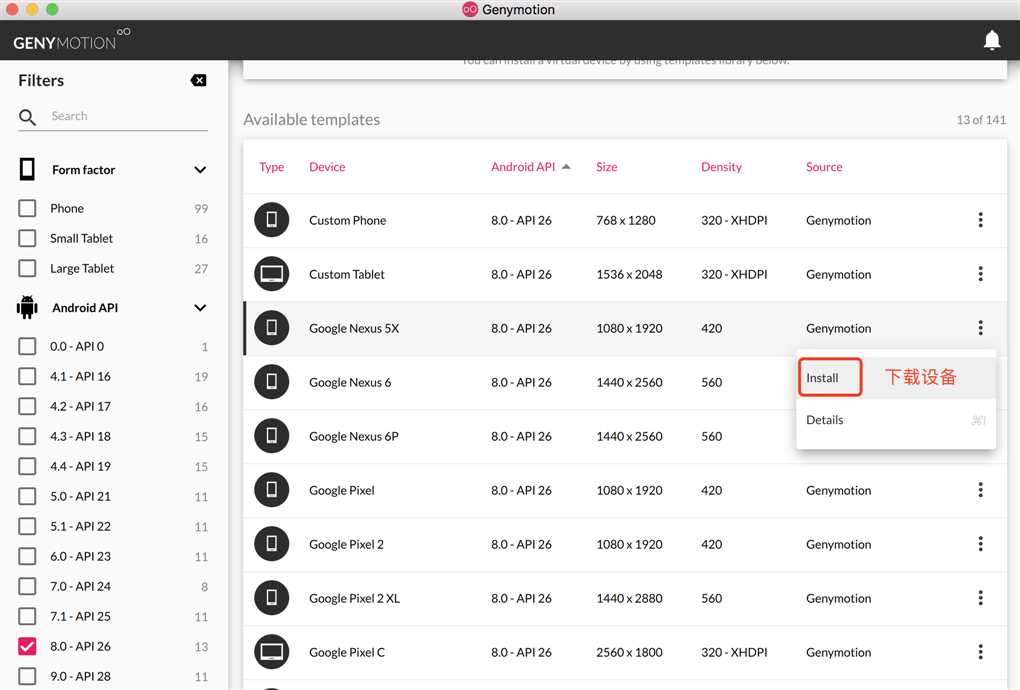Image resolution: width=1020 pixels, height=690 pixels.
Task: Sort templates by the Density column
Action: point(721,166)
